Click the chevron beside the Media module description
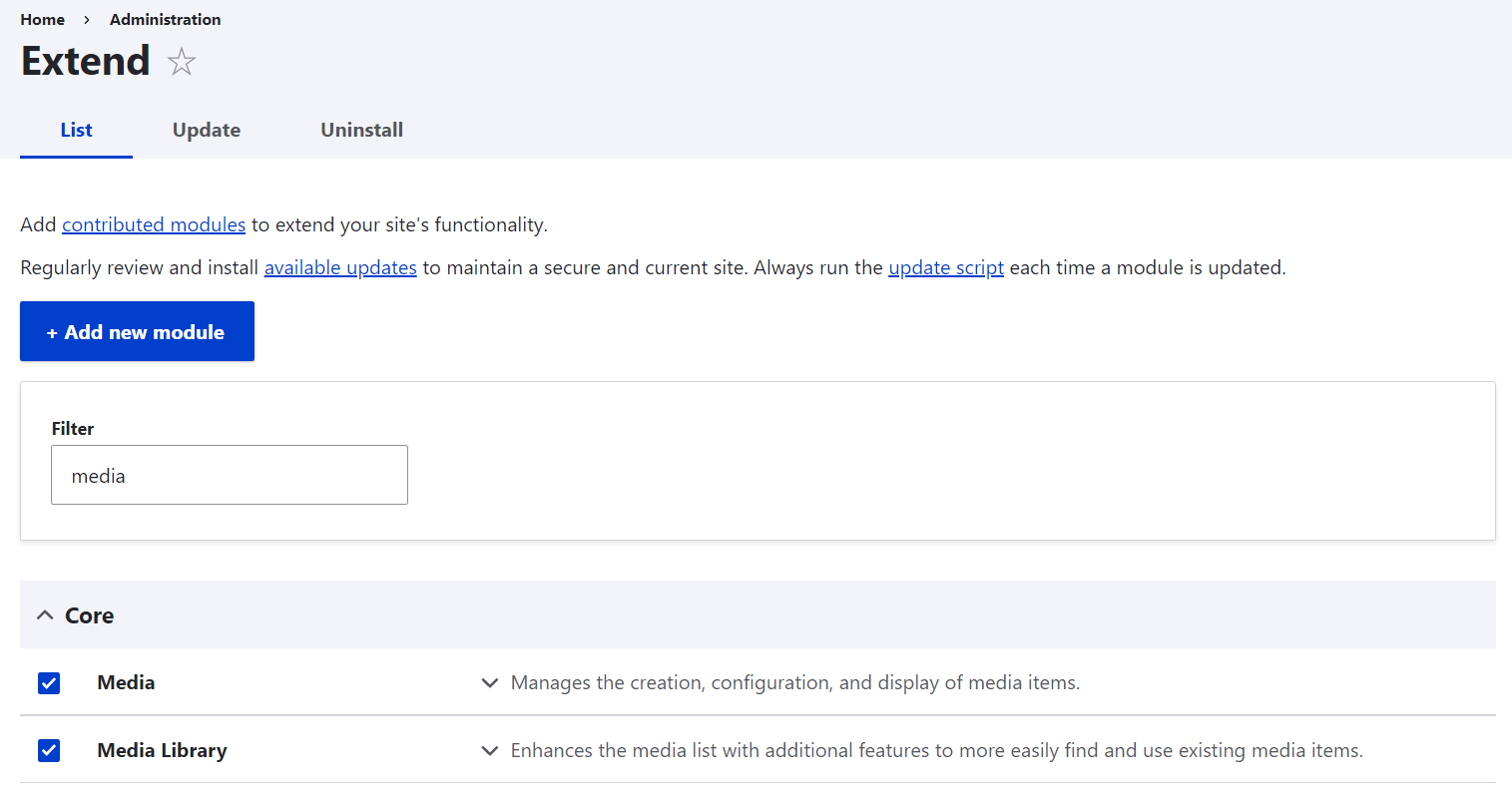 pos(489,683)
